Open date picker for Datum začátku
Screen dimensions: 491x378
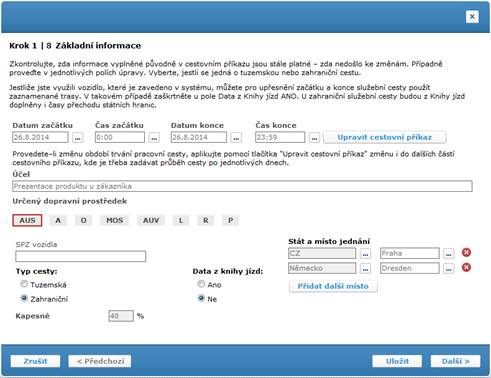tap(77, 137)
